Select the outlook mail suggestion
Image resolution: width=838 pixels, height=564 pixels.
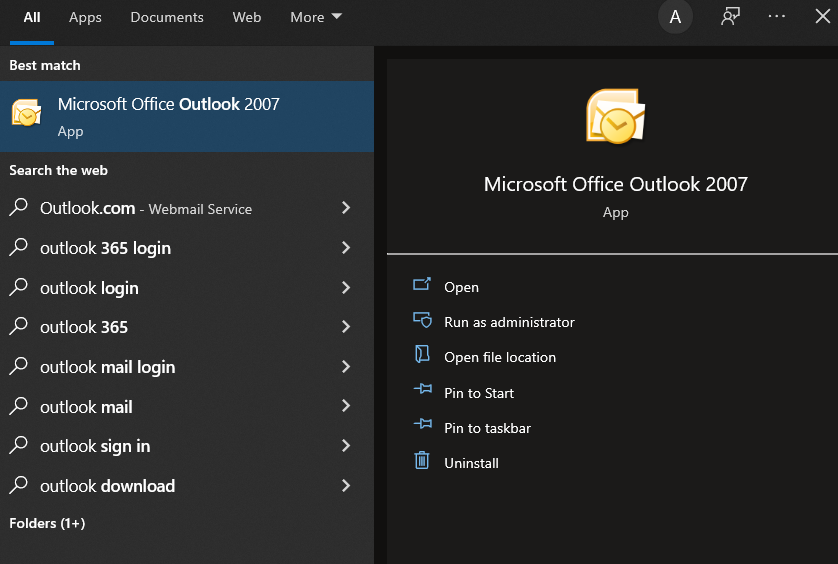pos(187,406)
